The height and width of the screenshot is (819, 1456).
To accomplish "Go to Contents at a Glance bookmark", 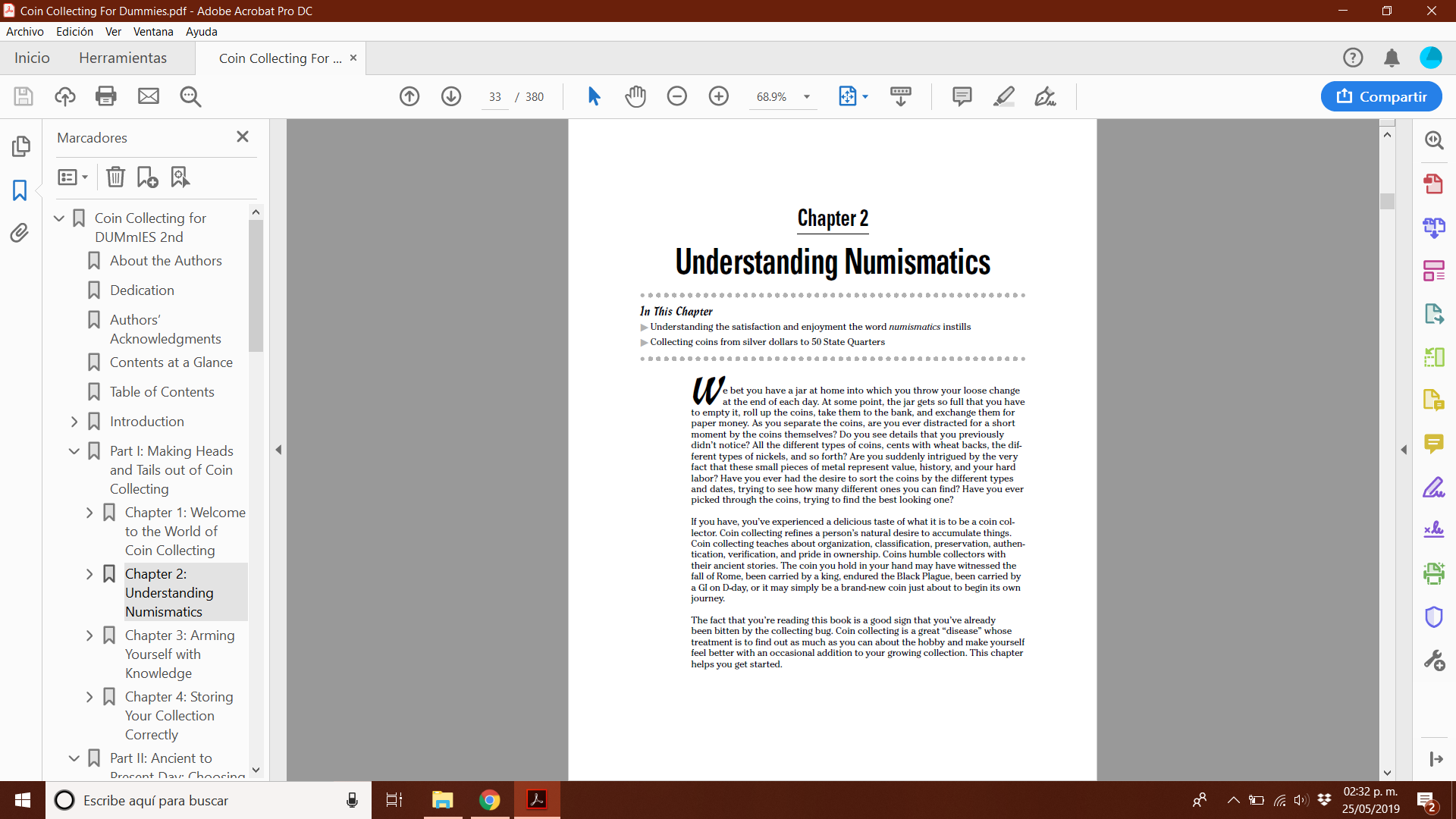I will tap(171, 362).
